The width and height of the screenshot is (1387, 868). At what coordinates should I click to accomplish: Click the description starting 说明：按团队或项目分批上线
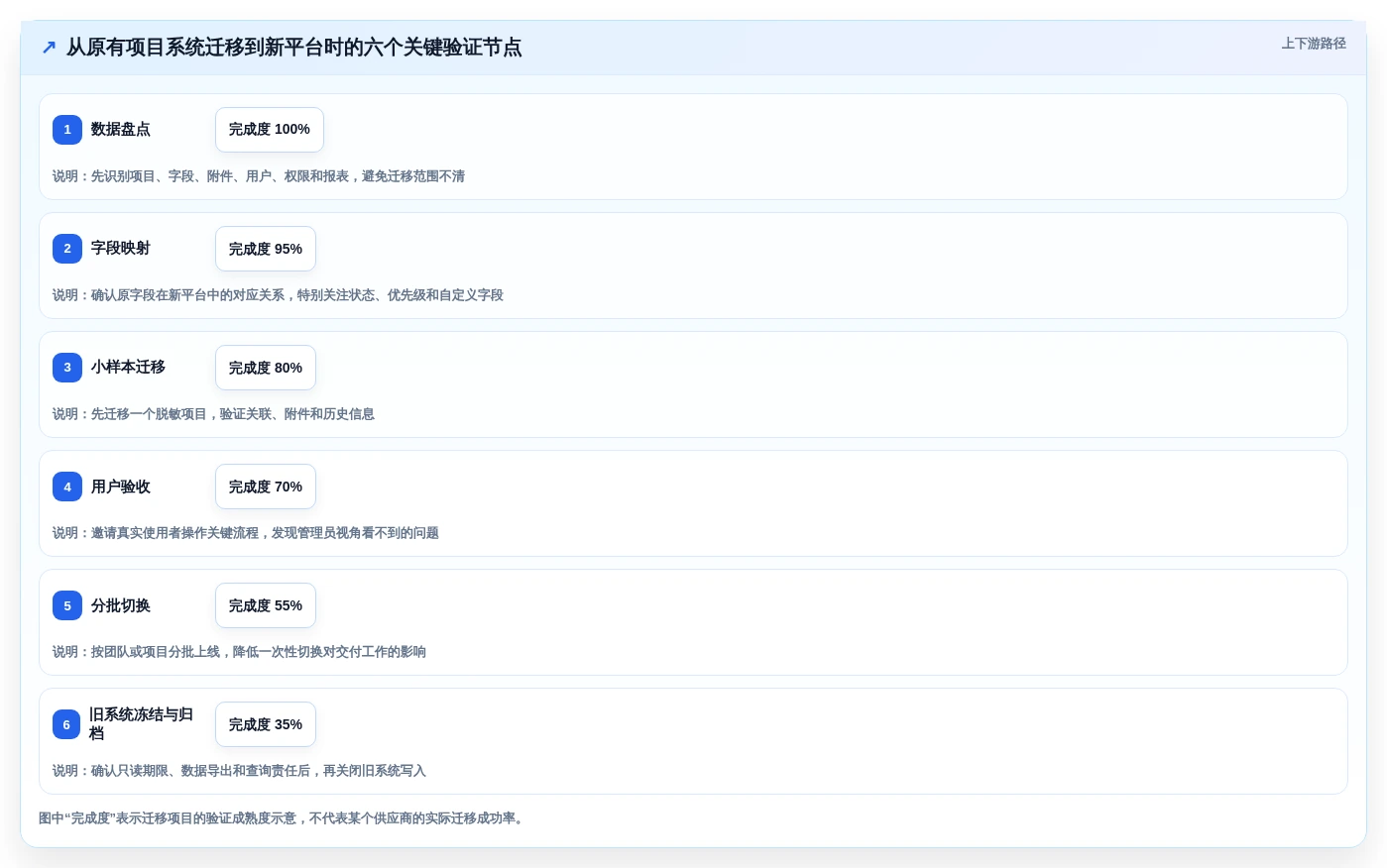point(239,652)
